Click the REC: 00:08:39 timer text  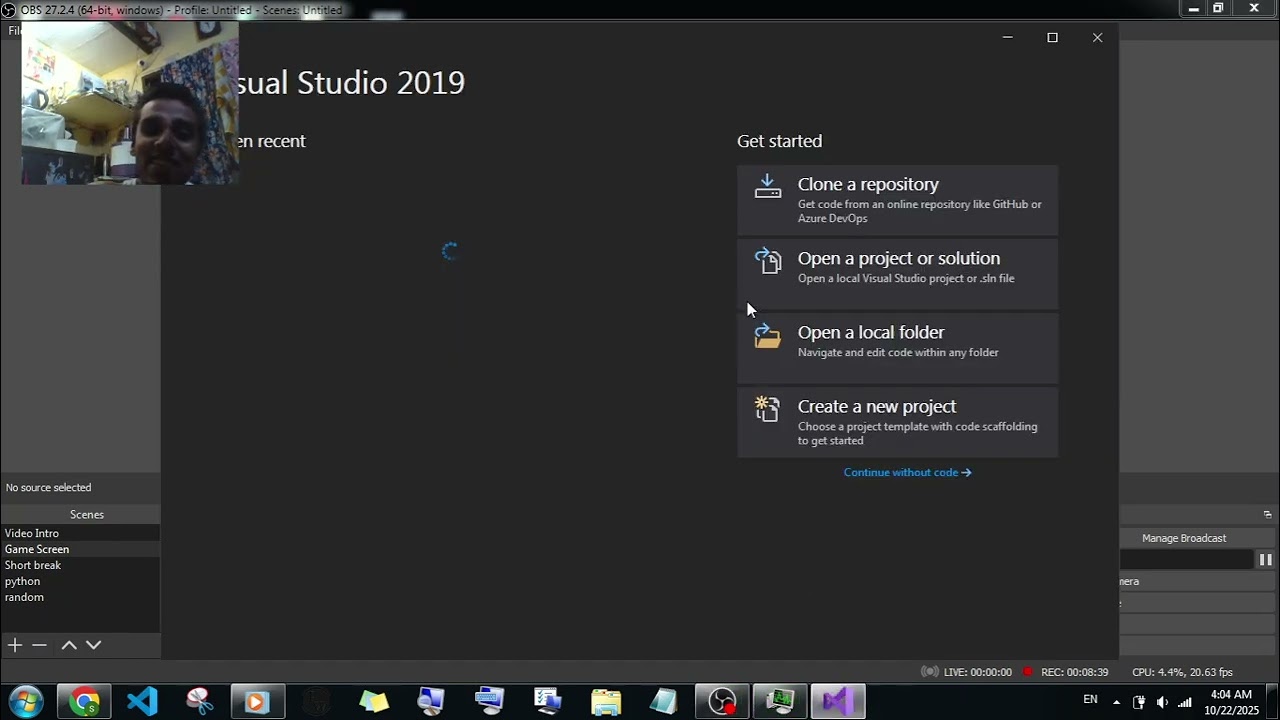1074,672
